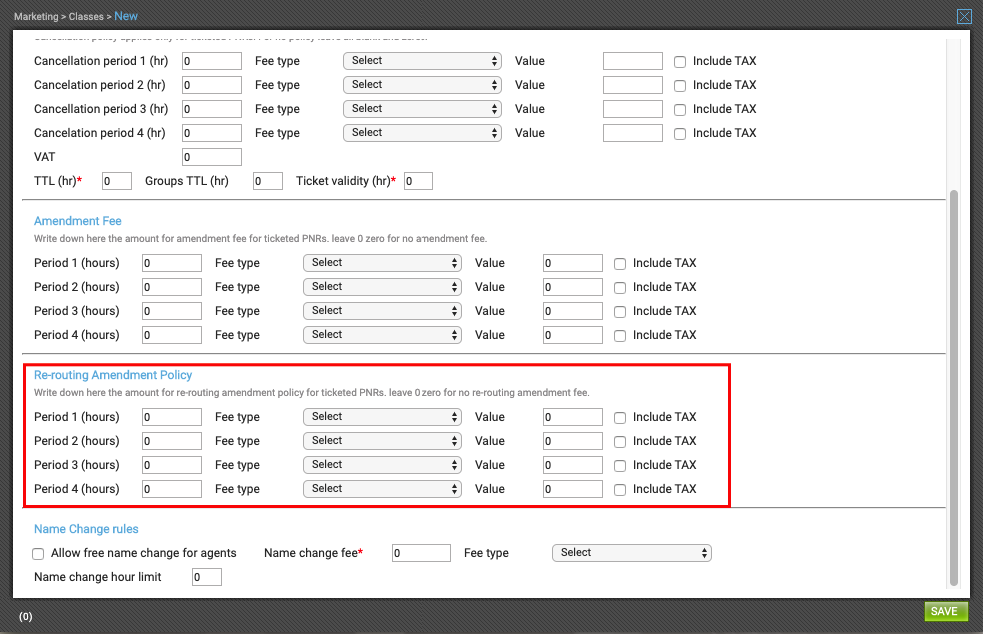Image resolution: width=983 pixels, height=634 pixels.
Task: Save the new class settings
Action: [x=945, y=611]
